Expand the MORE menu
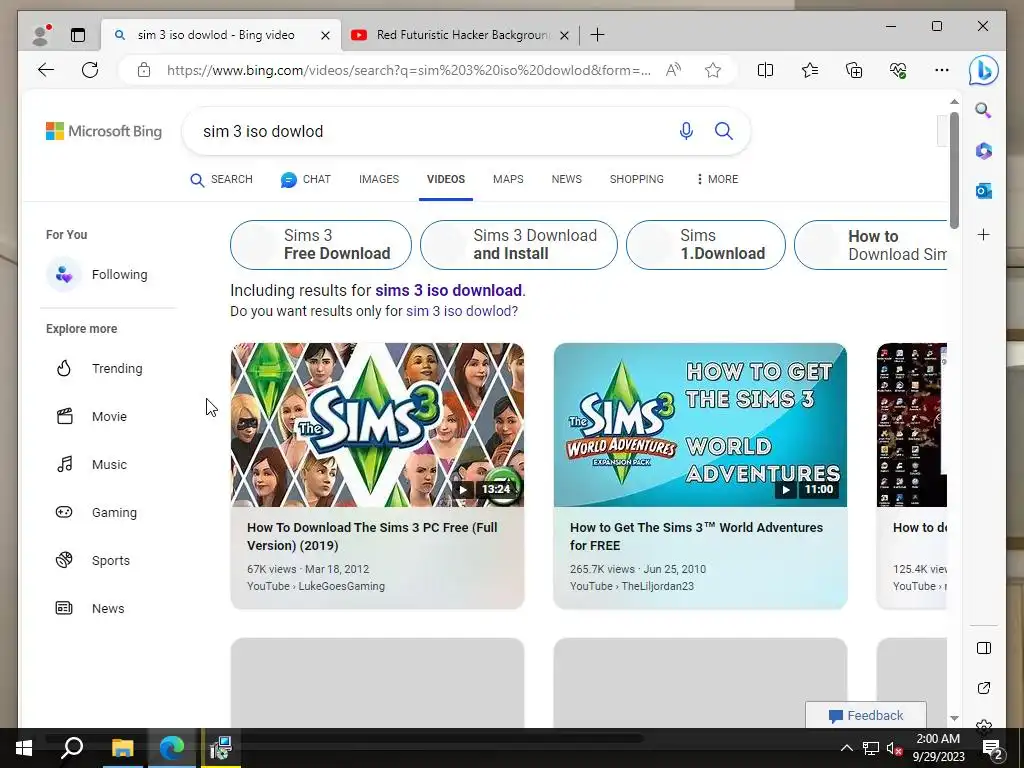Image resolution: width=1024 pixels, height=768 pixels. click(x=717, y=179)
